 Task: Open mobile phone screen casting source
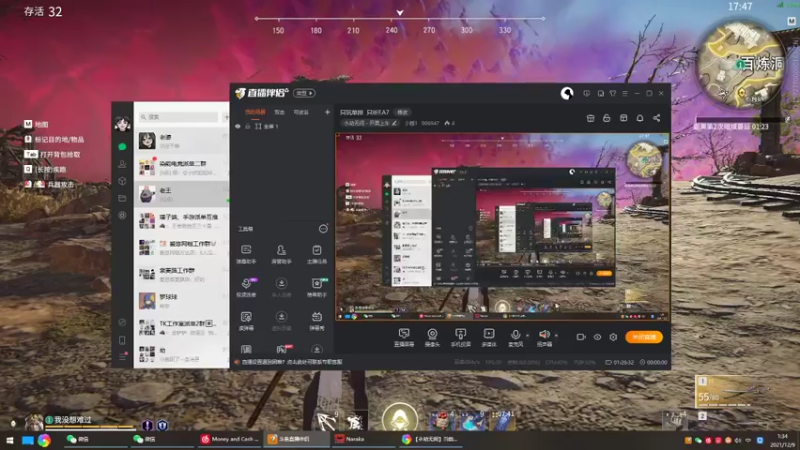460,337
